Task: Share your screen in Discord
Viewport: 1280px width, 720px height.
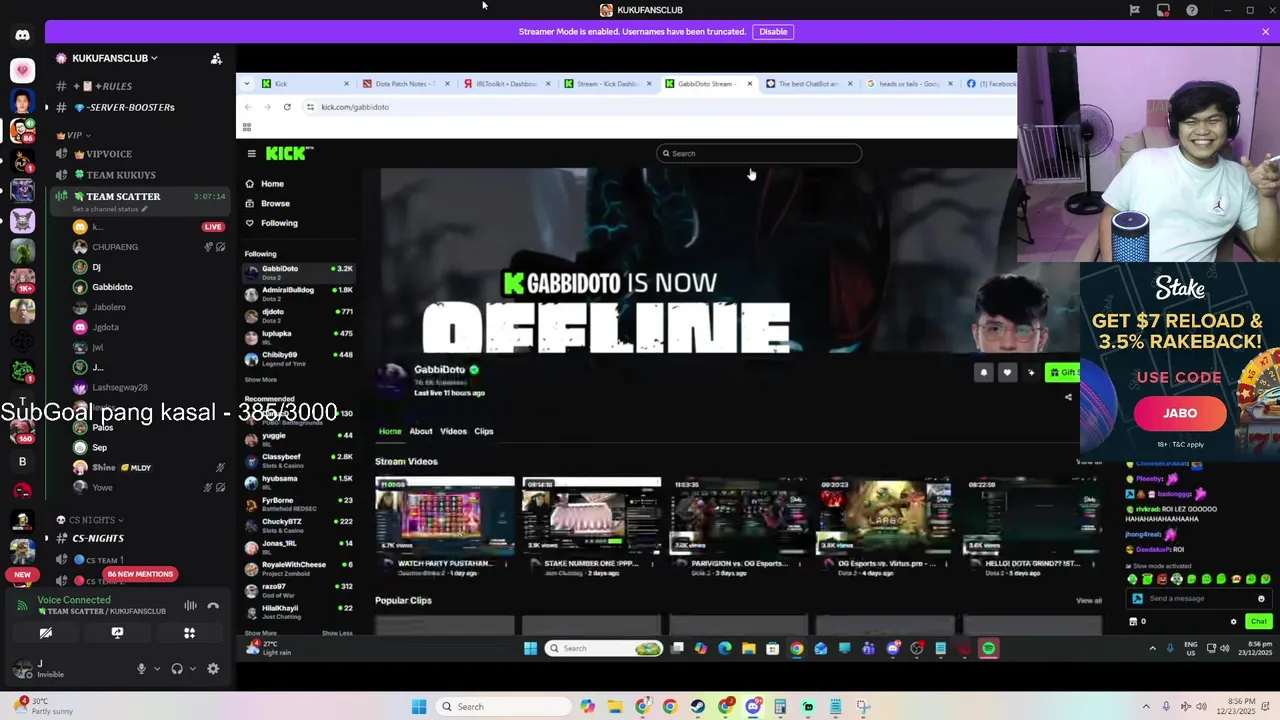Action: [x=117, y=633]
